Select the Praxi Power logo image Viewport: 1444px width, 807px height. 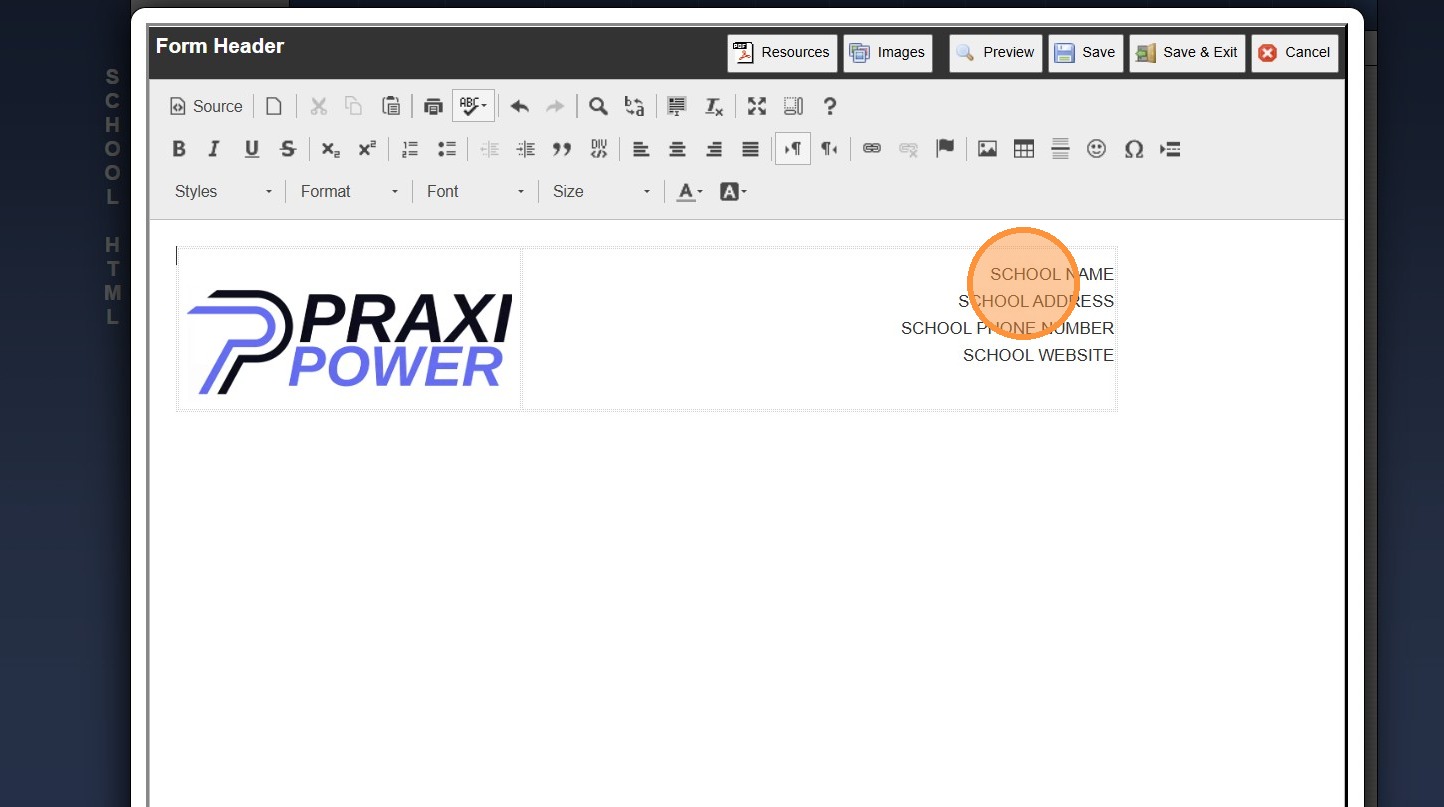click(350, 342)
